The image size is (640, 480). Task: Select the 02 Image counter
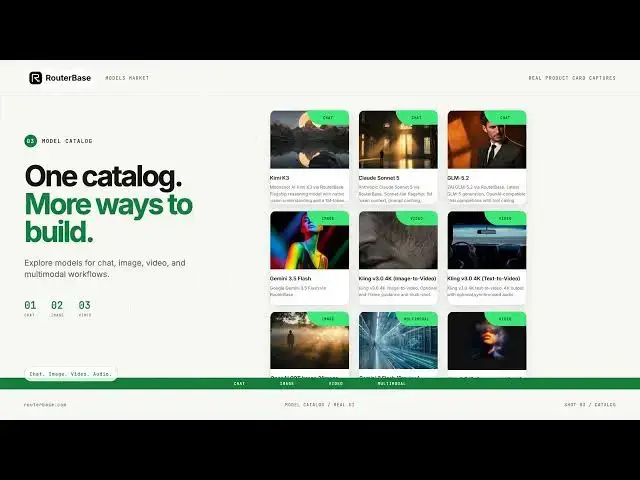(57, 309)
